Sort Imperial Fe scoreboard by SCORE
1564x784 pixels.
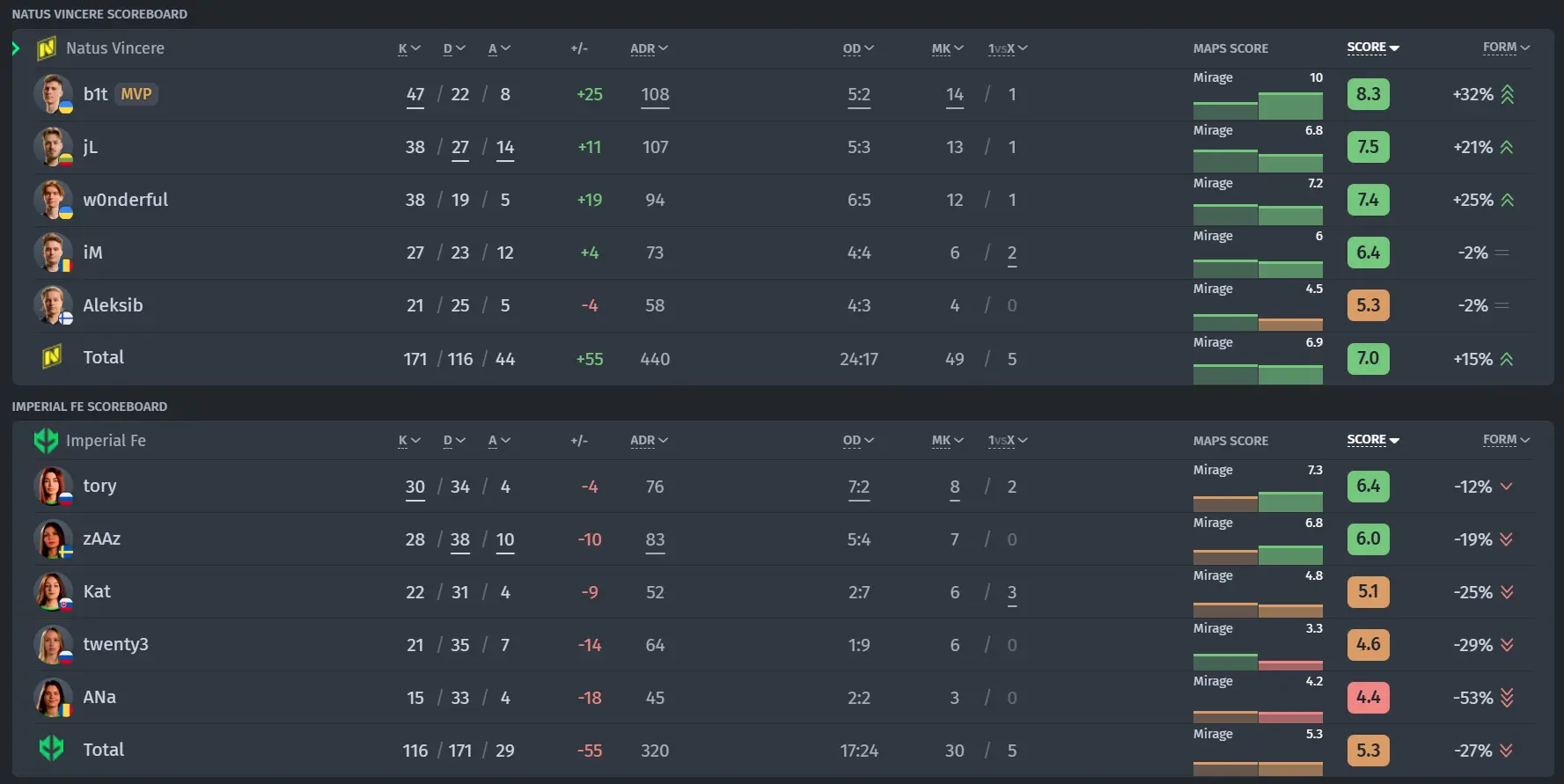1372,439
